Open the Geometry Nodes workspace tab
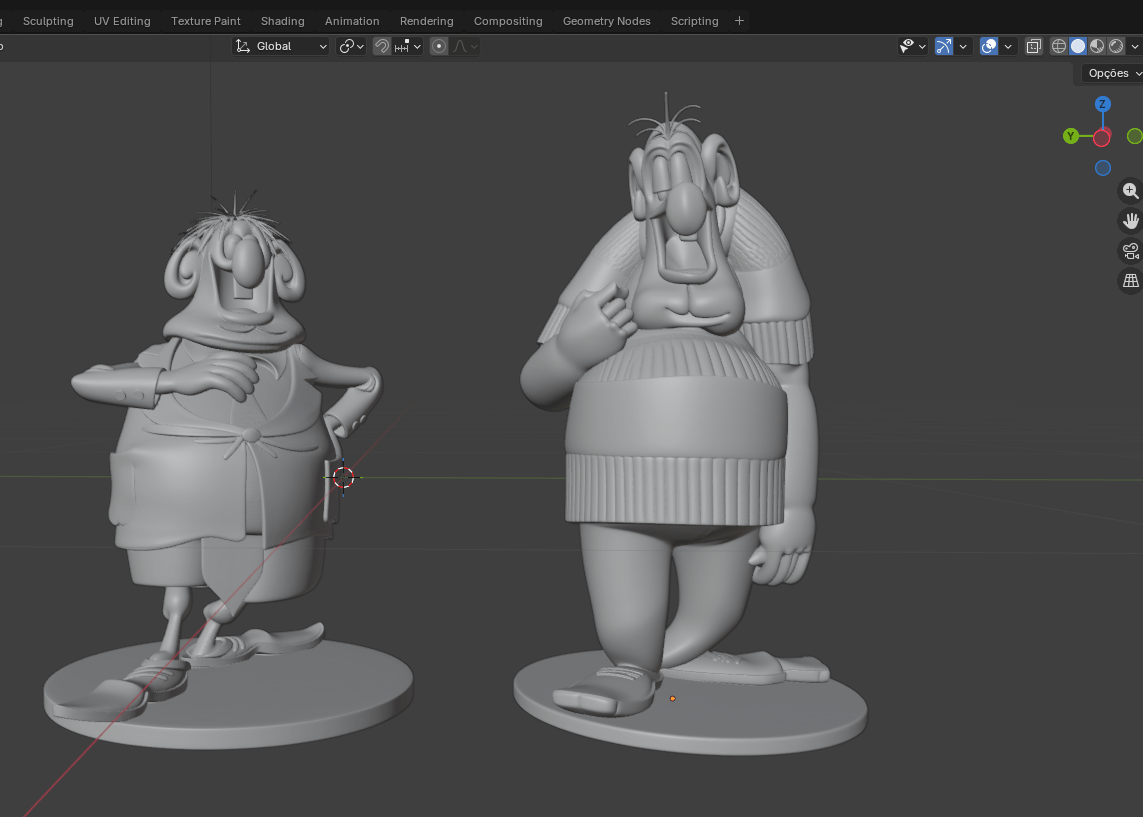The height and width of the screenshot is (817, 1143). click(x=606, y=21)
